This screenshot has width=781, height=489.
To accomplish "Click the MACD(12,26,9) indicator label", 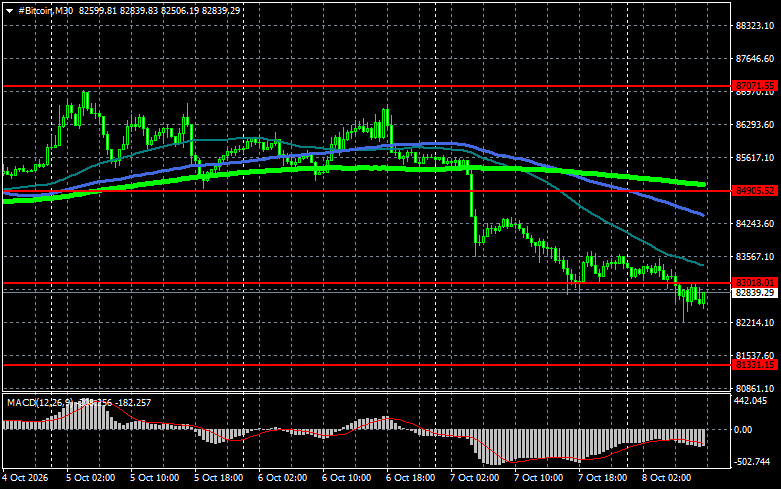I will pyautogui.click(x=42, y=402).
